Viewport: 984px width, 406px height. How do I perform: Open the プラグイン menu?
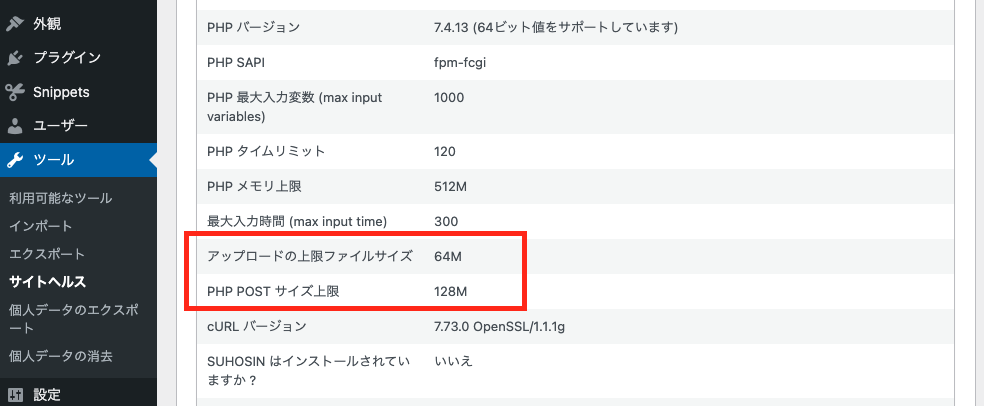[x=66, y=58]
